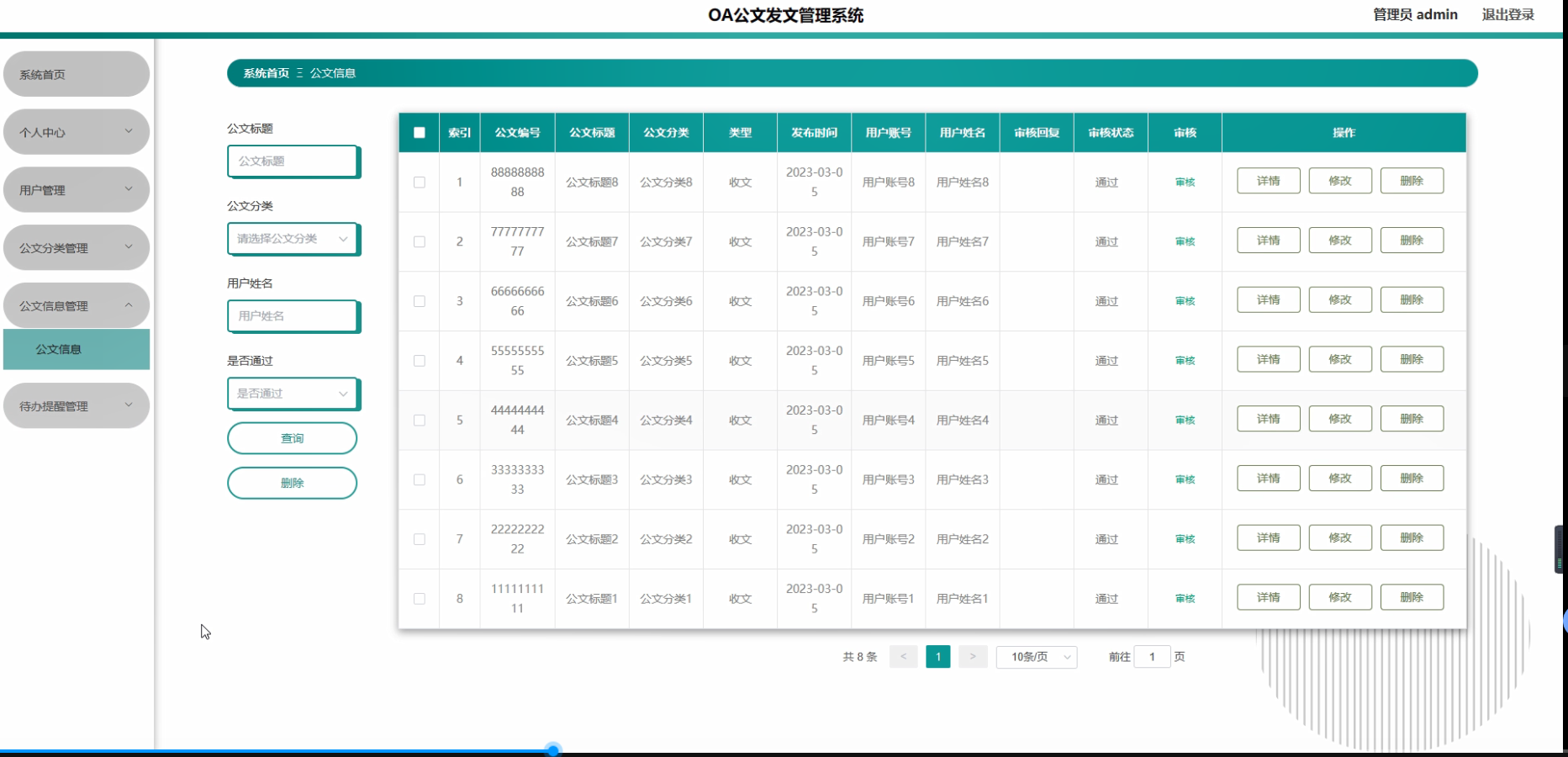Click the 退出登录 link

point(1508,14)
